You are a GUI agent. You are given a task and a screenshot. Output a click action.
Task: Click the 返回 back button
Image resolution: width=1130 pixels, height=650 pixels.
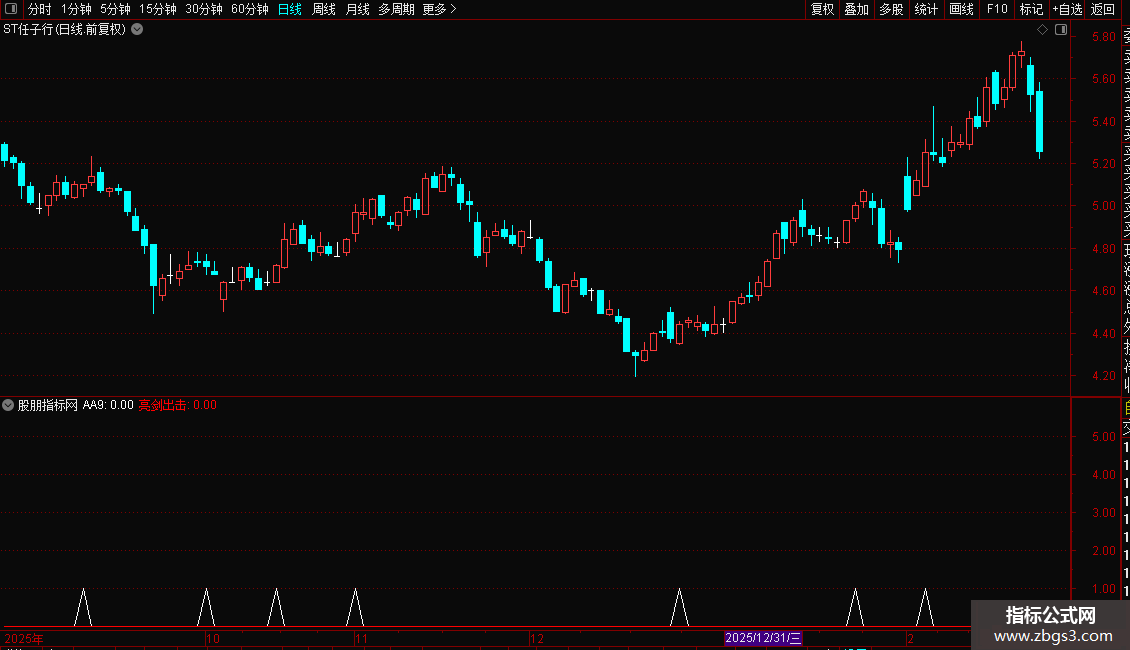(x=1103, y=9)
